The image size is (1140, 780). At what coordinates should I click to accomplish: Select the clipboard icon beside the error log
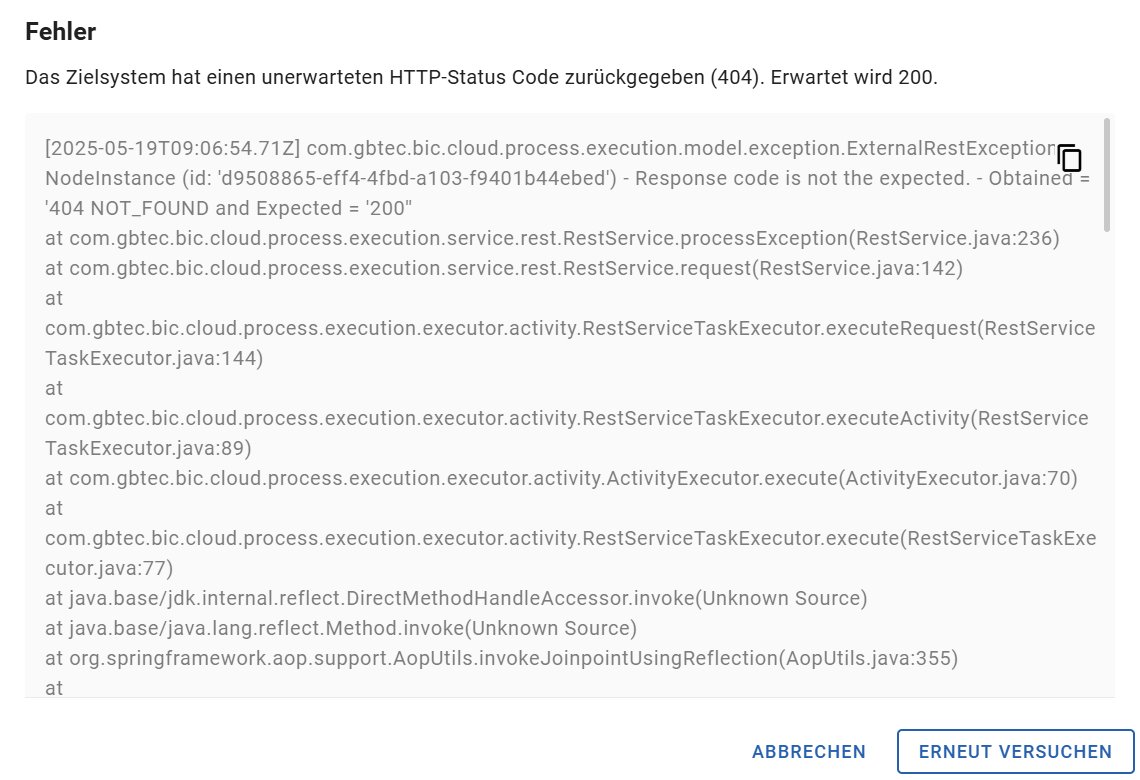(1068, 157)
